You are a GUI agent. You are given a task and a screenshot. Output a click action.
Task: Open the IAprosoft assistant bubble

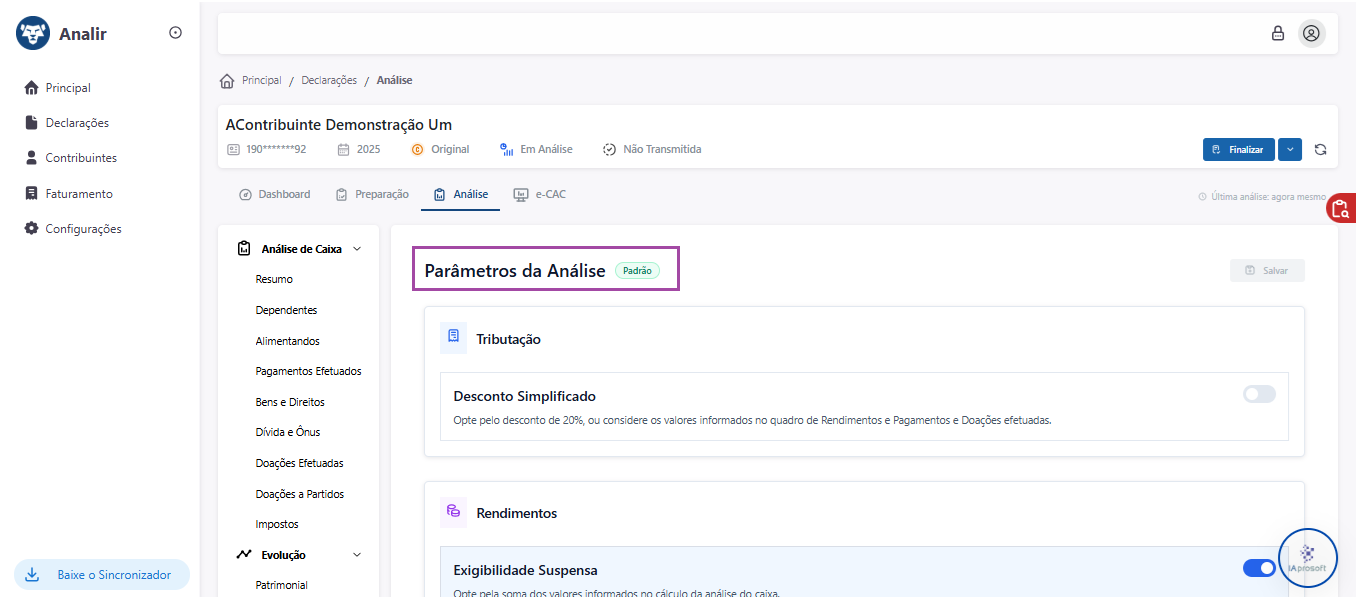1307,557
